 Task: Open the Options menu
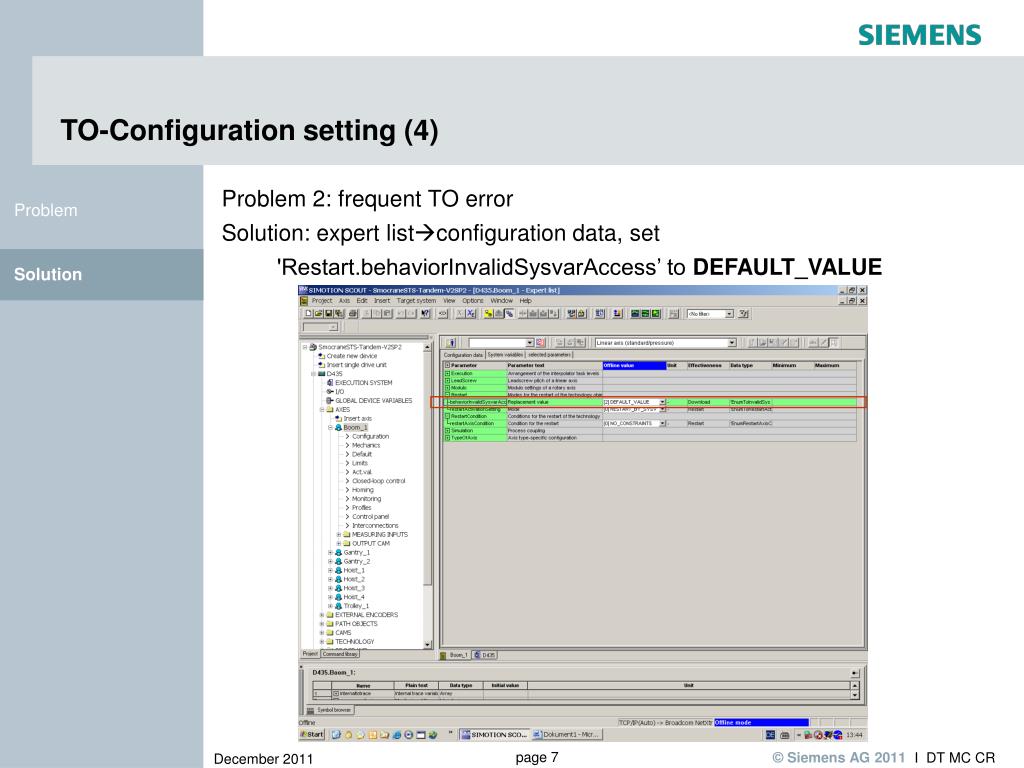[473, 301]
